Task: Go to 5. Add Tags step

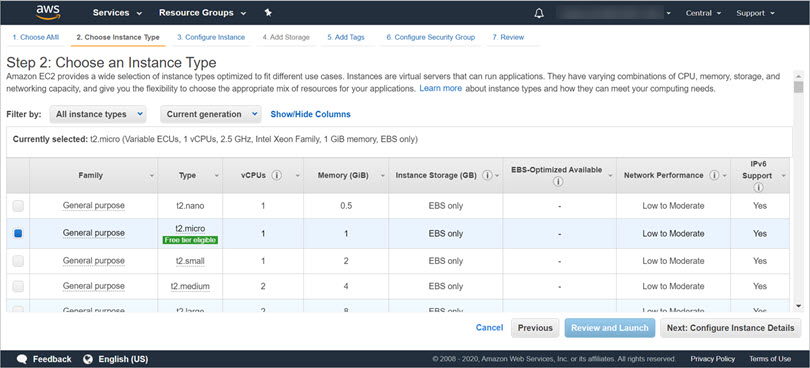Action: pos(346,37)
